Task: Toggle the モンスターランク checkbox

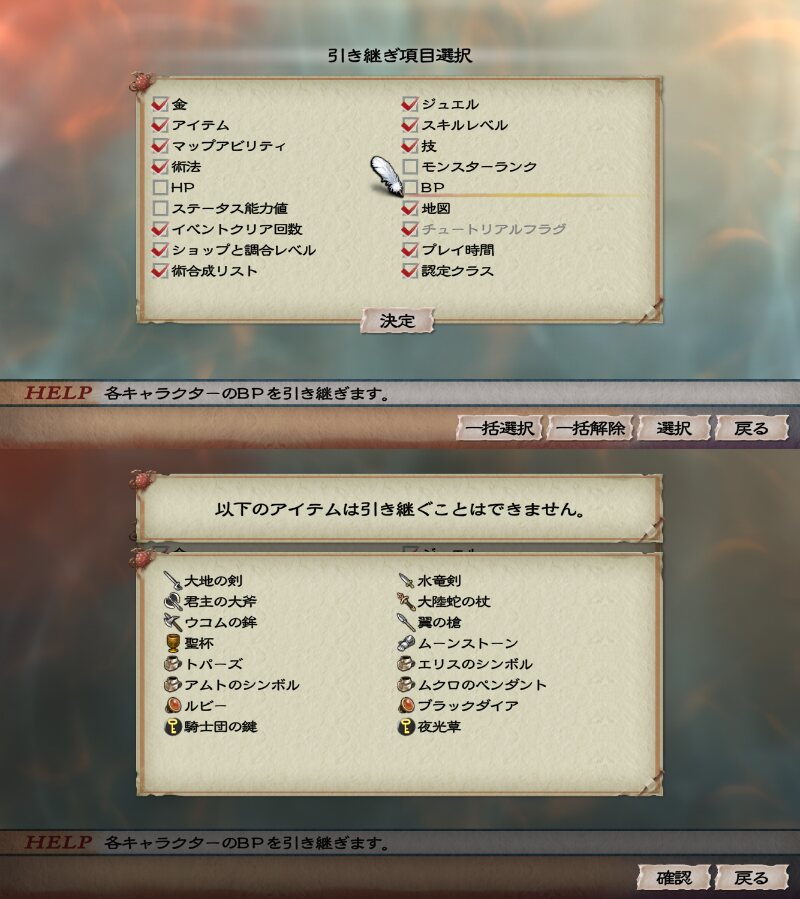Action: coord(410,167)
